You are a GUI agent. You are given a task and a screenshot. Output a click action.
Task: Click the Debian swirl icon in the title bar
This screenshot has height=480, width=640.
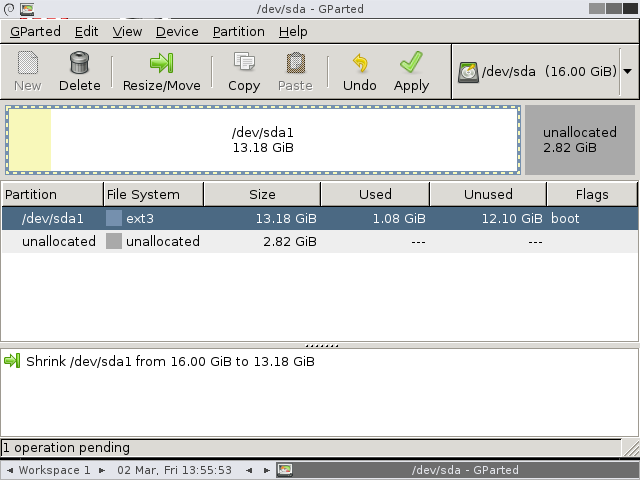[x=9, y=9]
